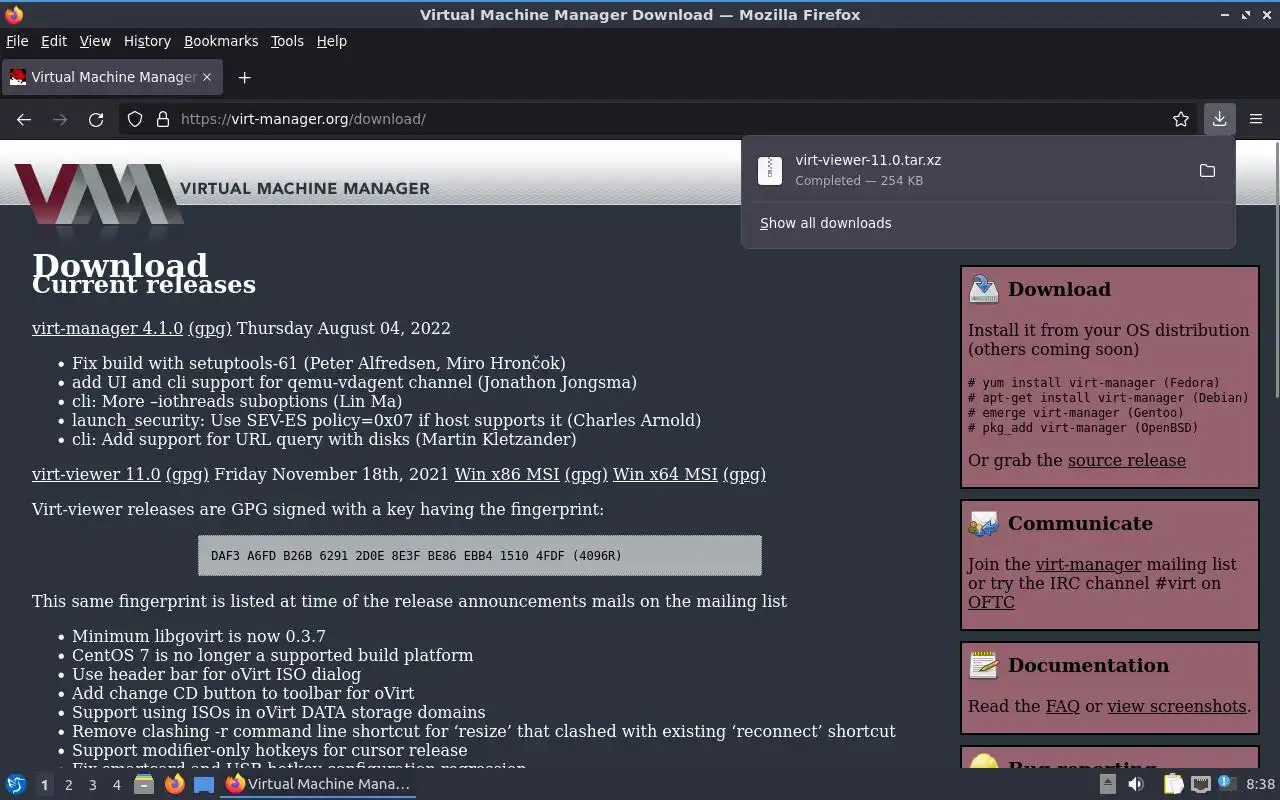This screenshot has height=800, width=1280.
Task: Open clipboard manager tray icon
Action: [x=1173, y=784]
